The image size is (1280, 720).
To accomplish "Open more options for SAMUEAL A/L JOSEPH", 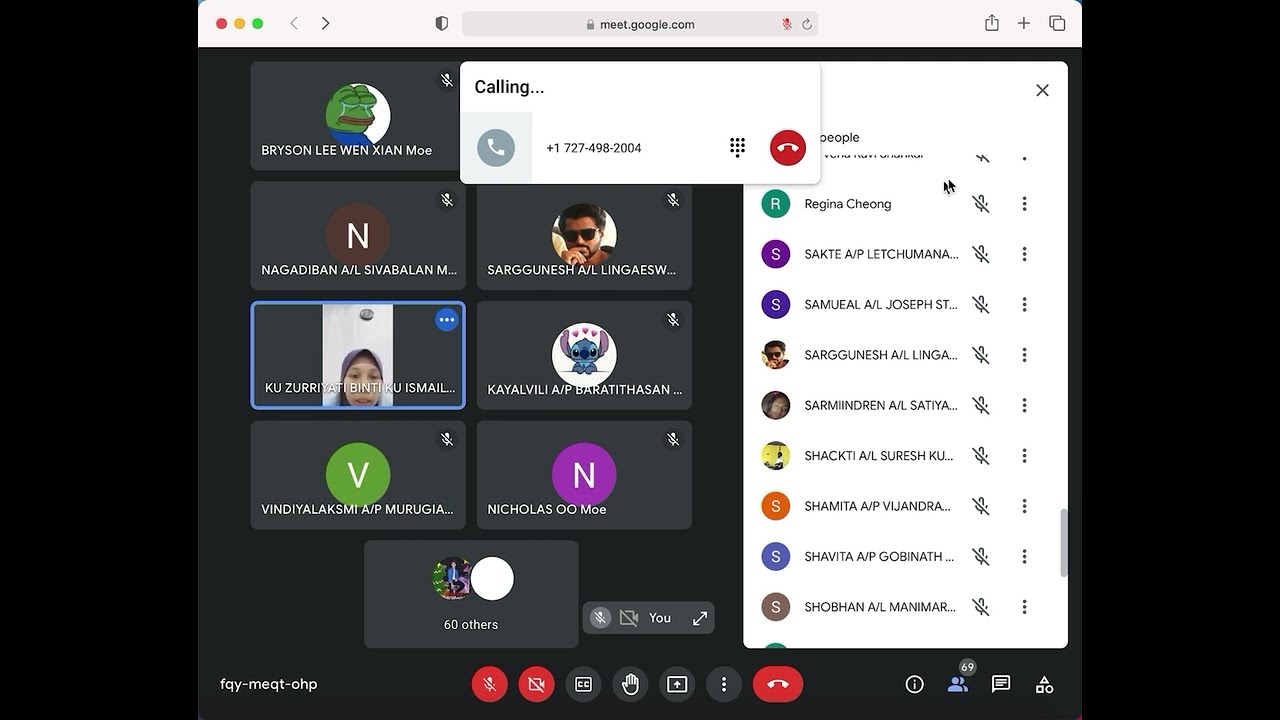I will (1024, 304).
